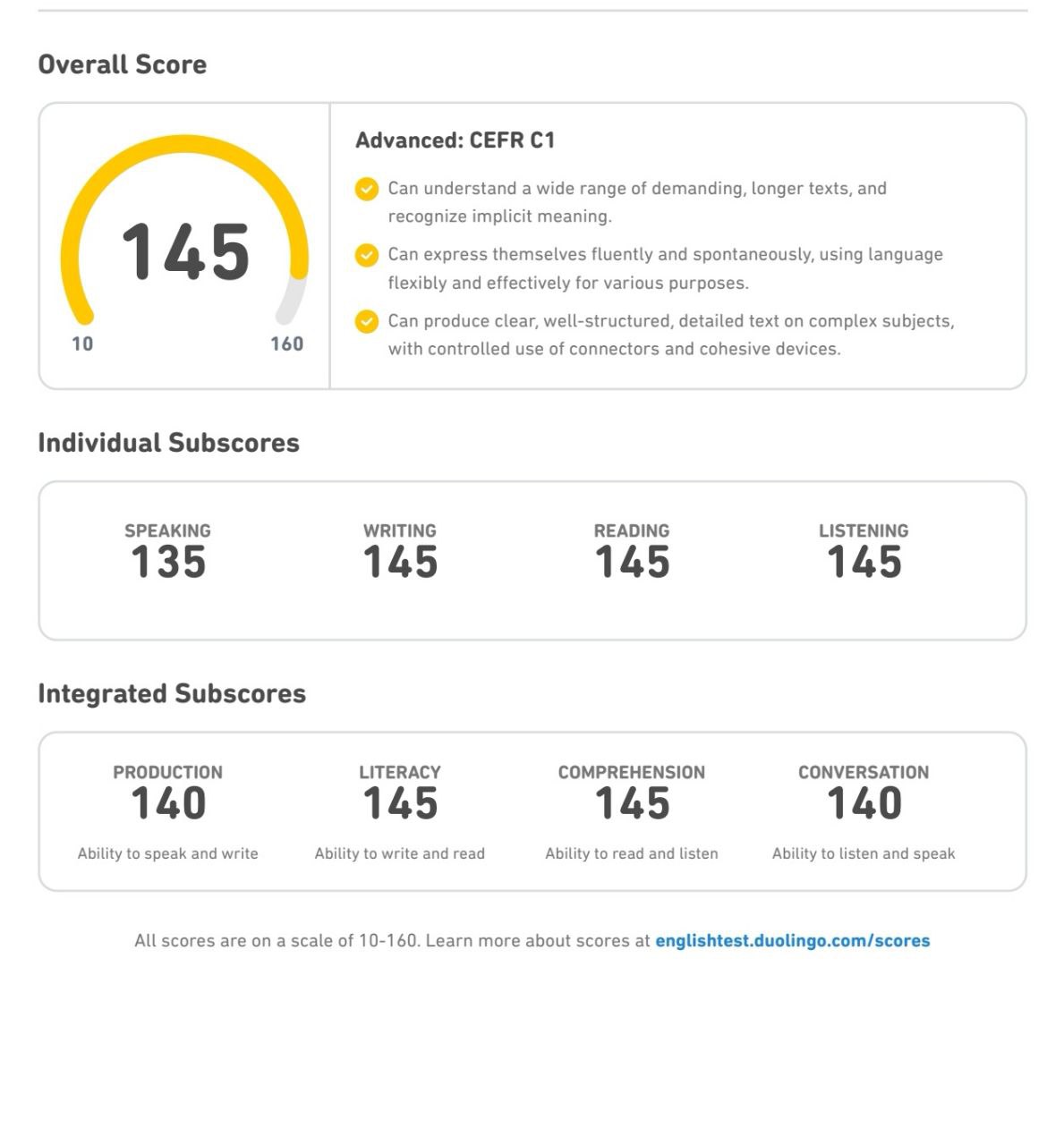
Task: Click the Comprehension integrated subscore label
Action: (x=632, y=772)
